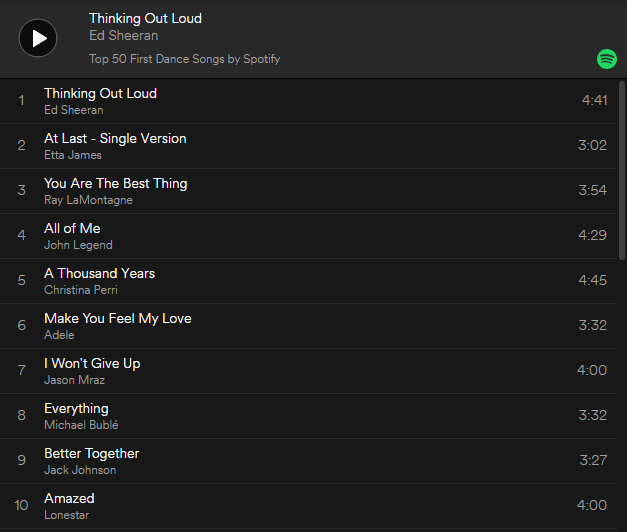627x532 pixels.
Task: Open the header title Thinking Out Loud
Action: [x=145, y=18]
